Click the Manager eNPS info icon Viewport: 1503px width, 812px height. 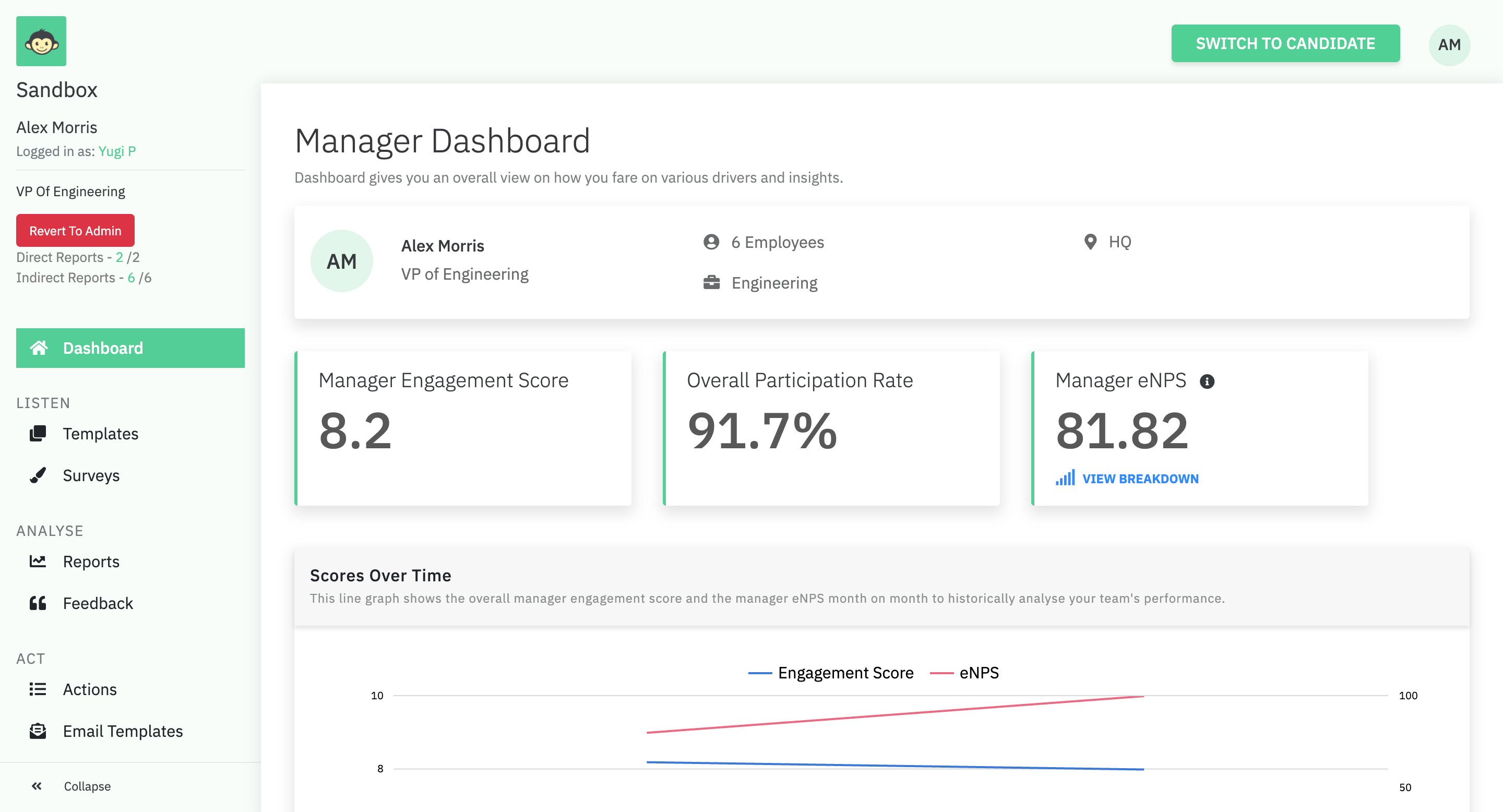click(1207, 381)
